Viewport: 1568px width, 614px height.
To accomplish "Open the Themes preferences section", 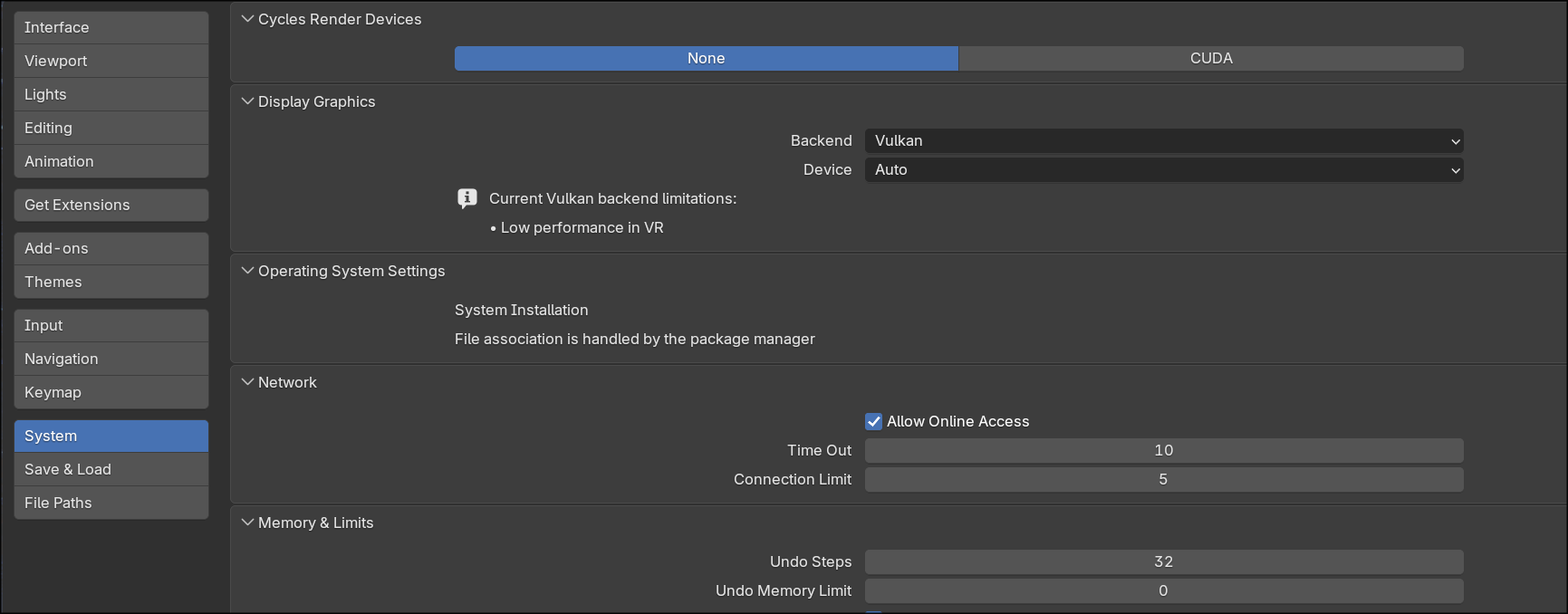I will click(x=111, y=282).
